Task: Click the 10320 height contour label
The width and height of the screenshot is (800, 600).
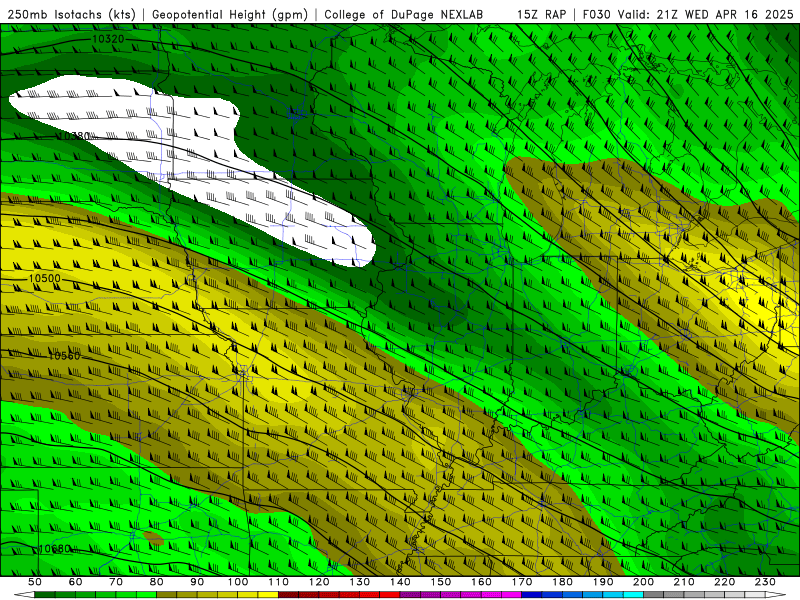Action: tap(108, 39)
